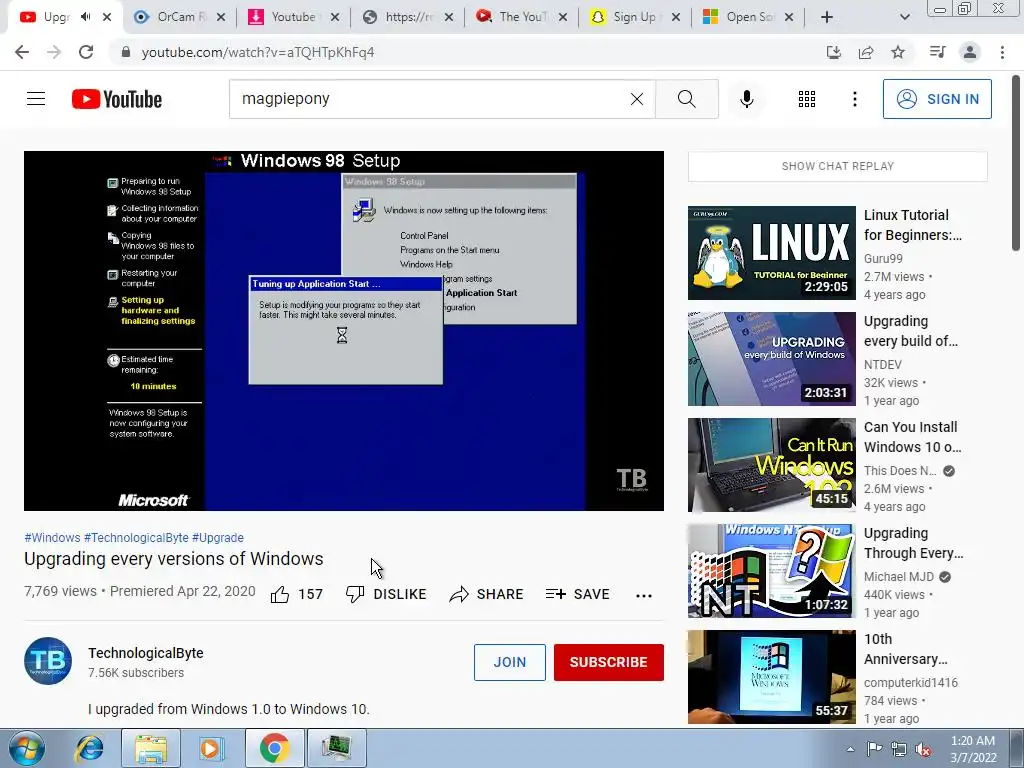1024x768 pixels.
Task: Open the #Upgrade hashtag link
Action: click(x=217, y=537)
